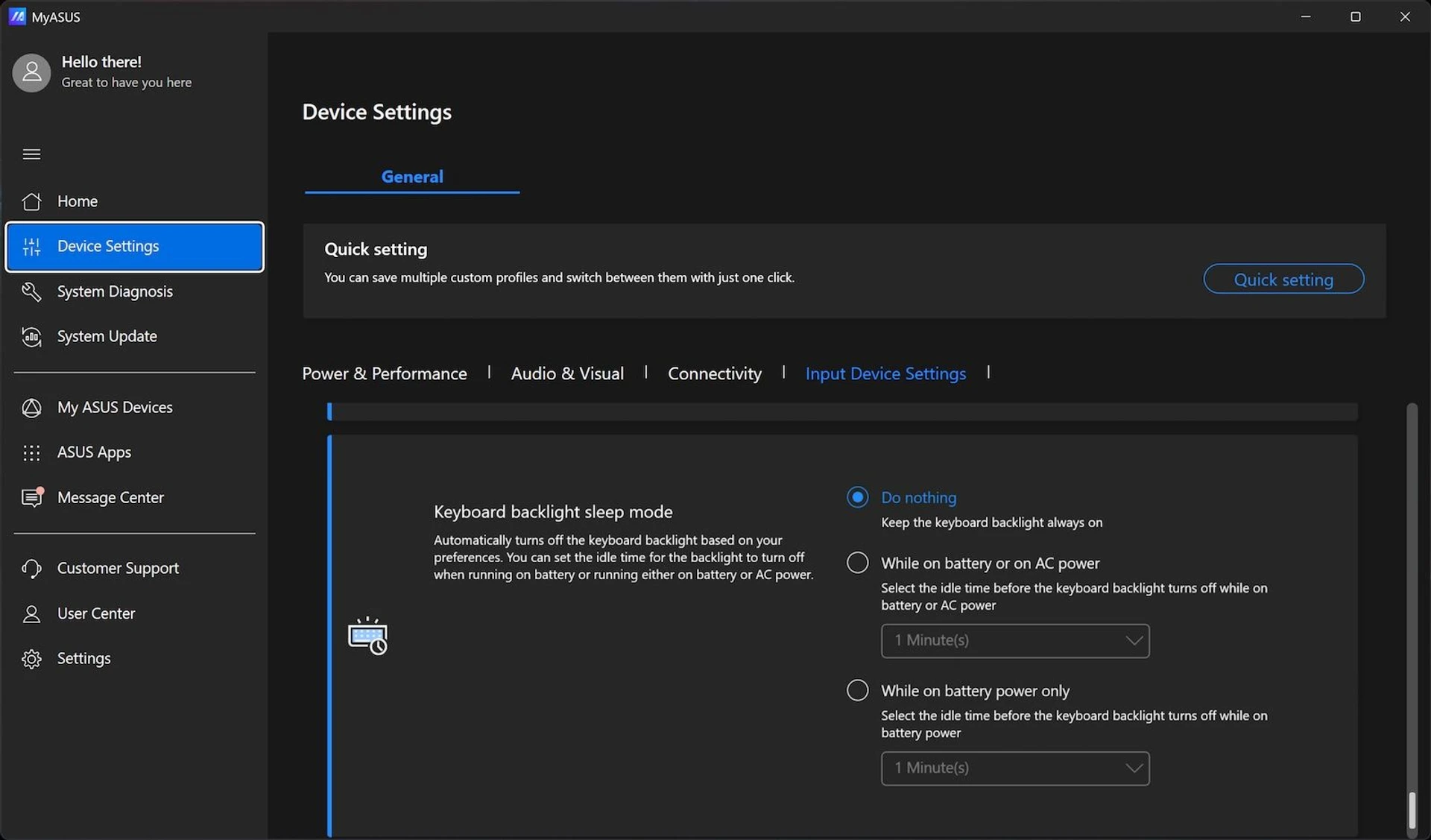Screen dimensions: 1431x840
Task: Open the Audio & Visual section
Action: point(567,373)
